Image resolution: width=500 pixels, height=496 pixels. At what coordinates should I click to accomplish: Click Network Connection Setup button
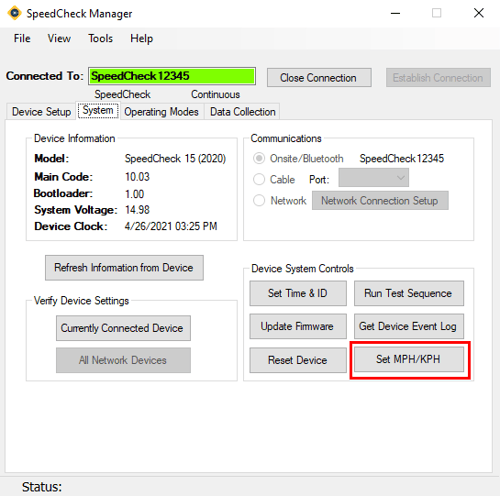(380, 200)
